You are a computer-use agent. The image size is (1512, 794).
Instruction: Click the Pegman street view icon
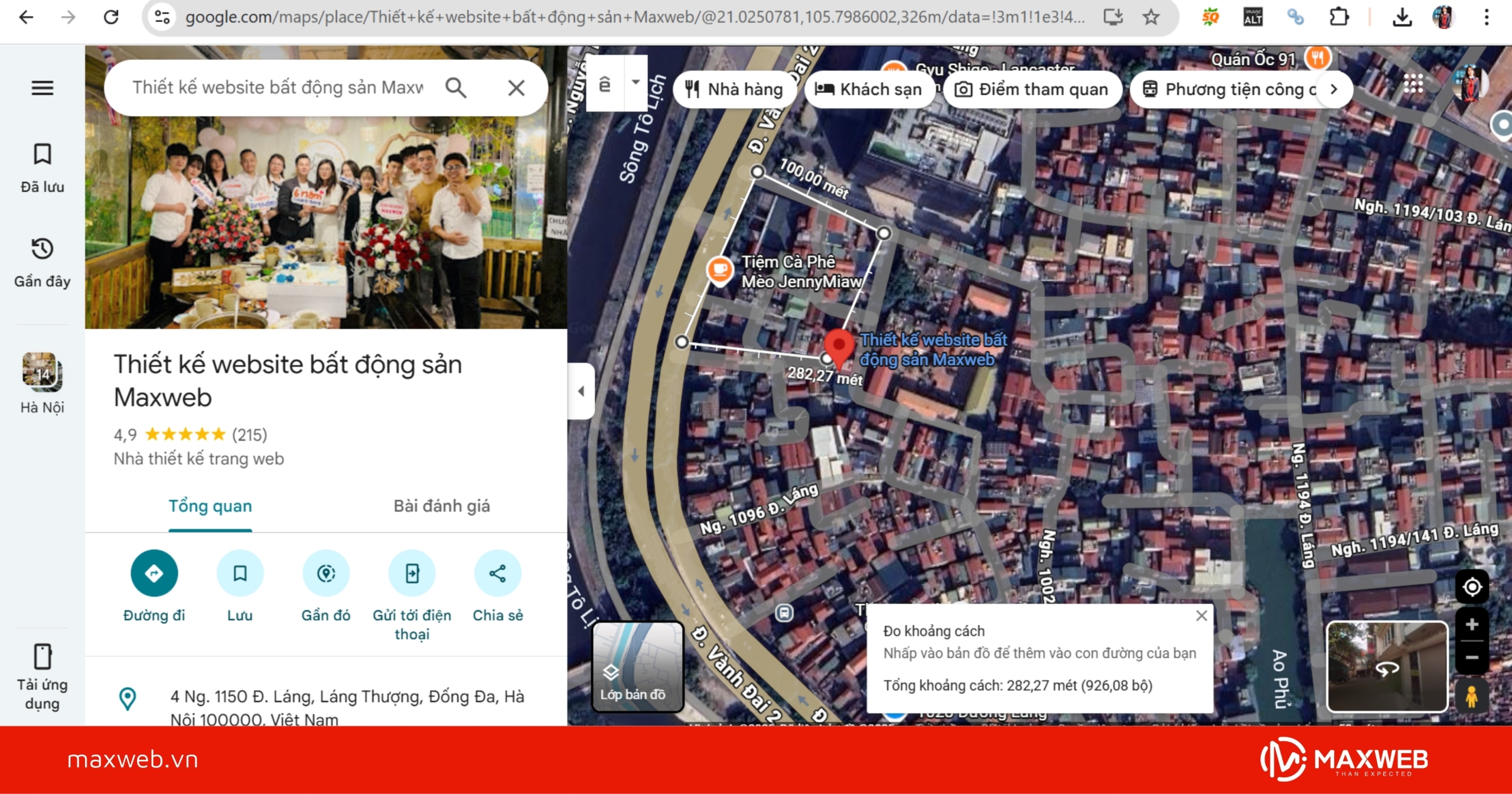pyautogui.click(x=1472, y=696)
